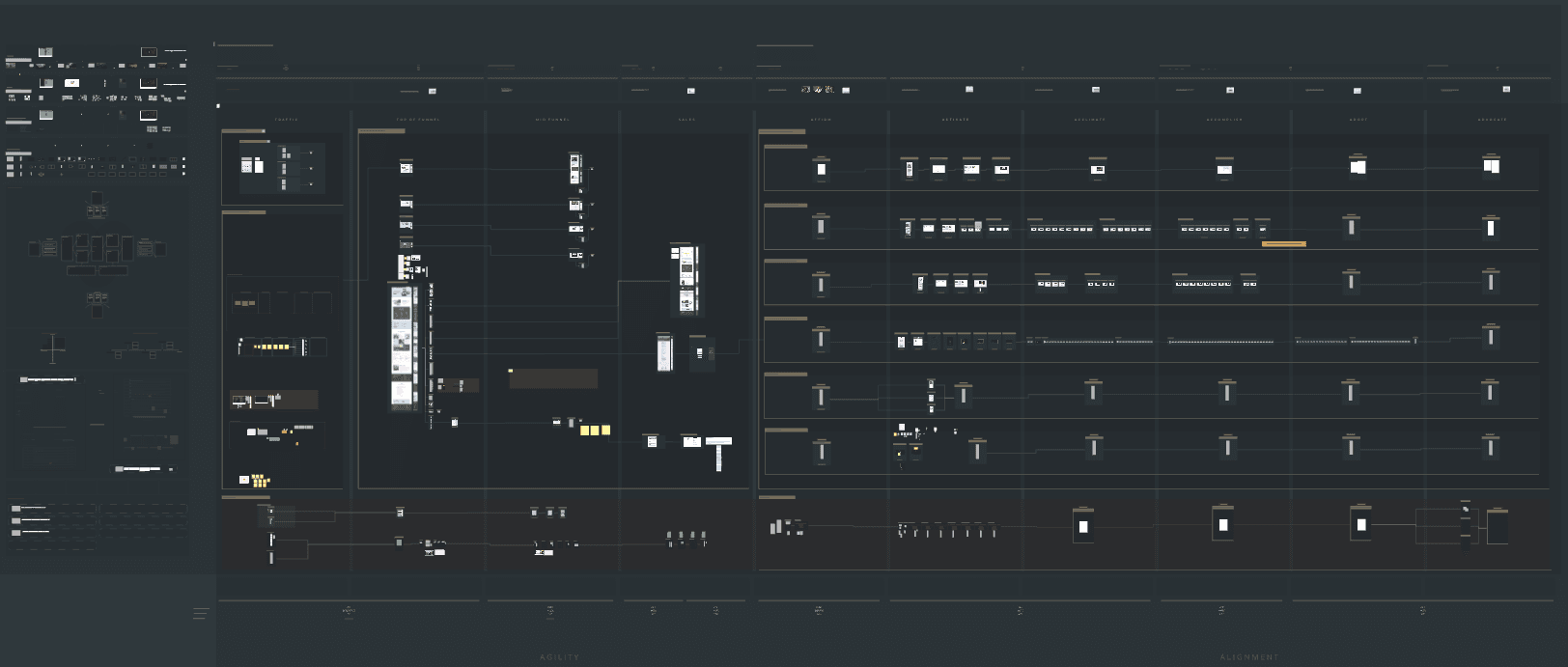1568x667 pixels.
Task: Click the first footer icon beneath the Sales column
Action: (x=654, y=611)
